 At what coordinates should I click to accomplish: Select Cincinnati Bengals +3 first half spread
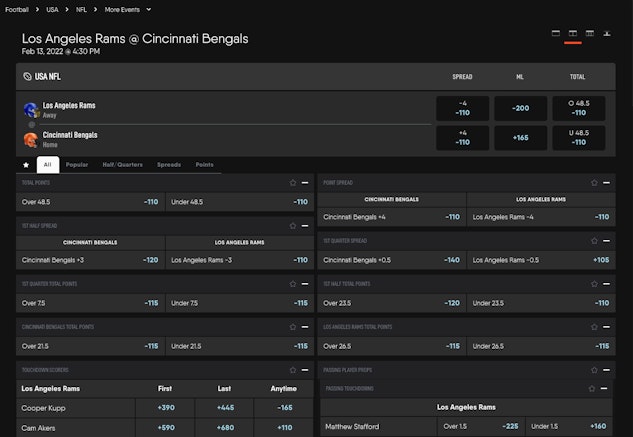90,260
